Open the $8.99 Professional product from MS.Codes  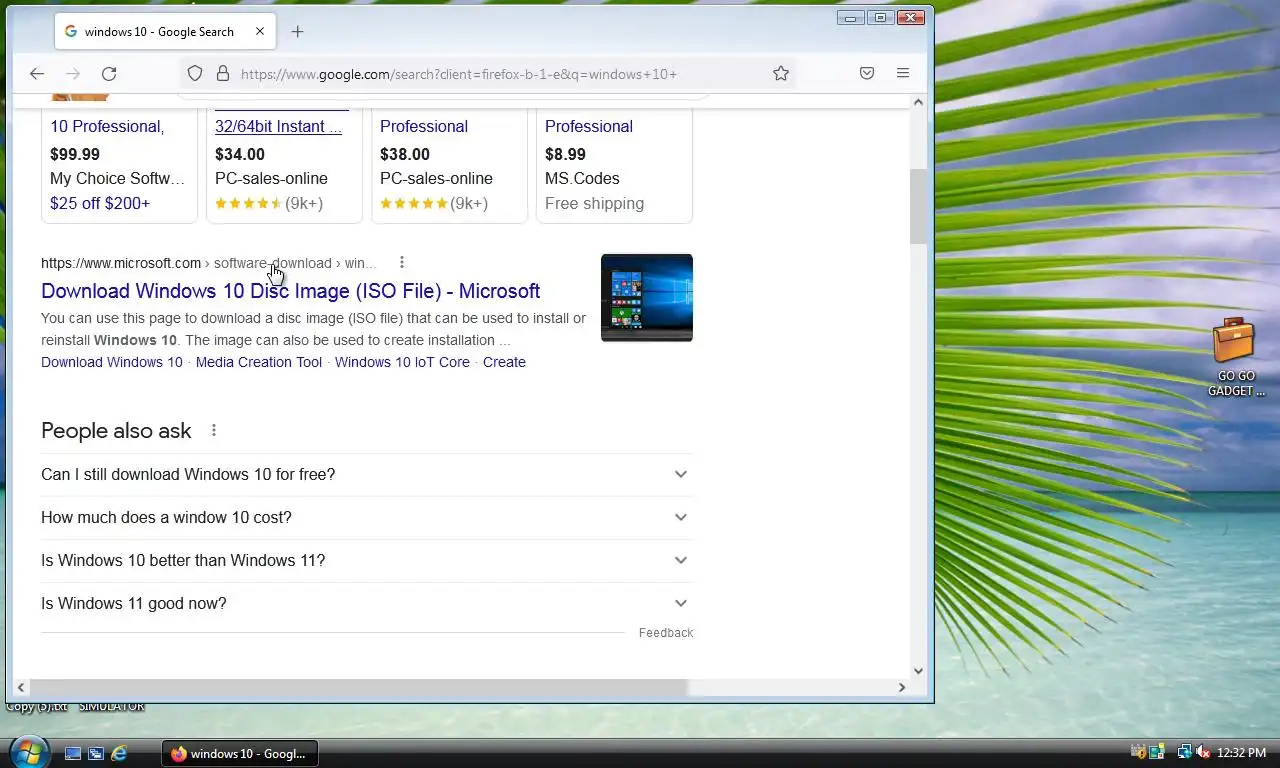tap(589, 126)
